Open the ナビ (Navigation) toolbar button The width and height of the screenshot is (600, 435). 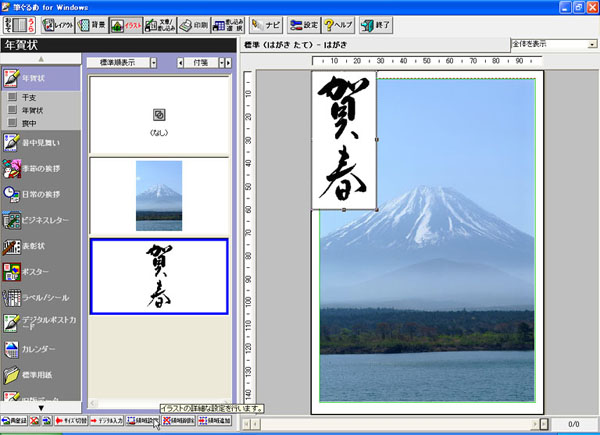[x=265, y=23]
